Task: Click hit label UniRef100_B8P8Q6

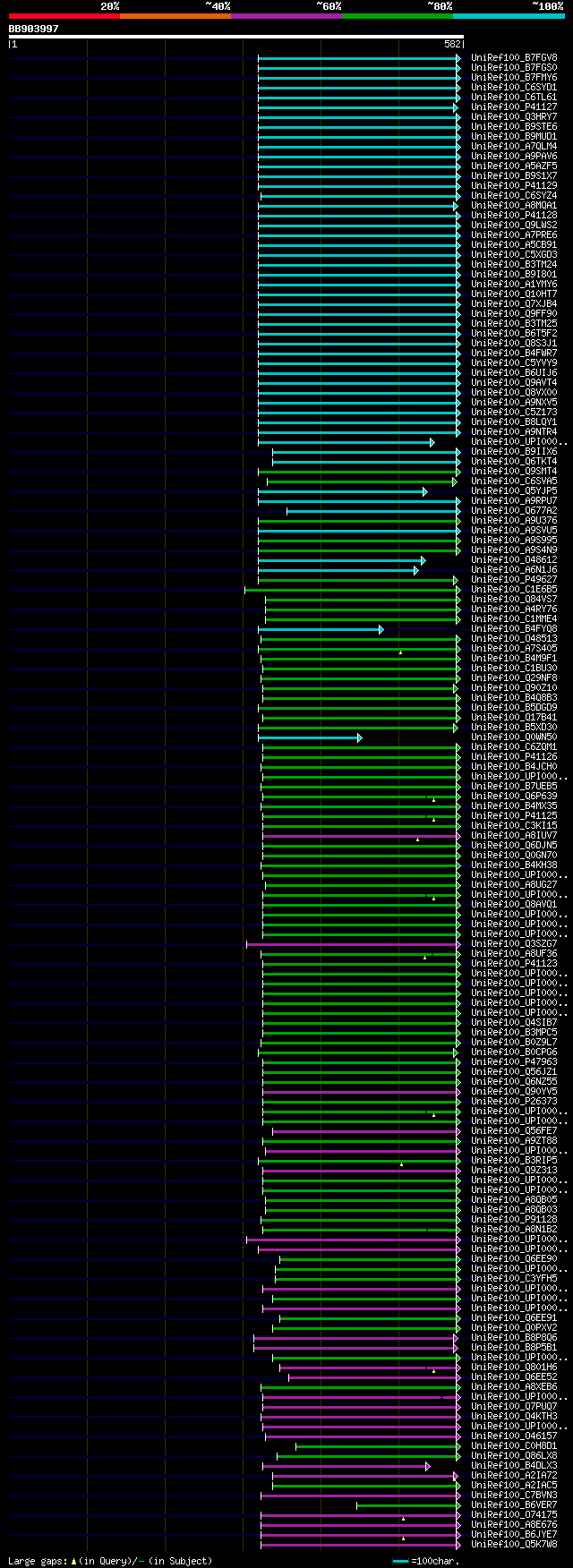Action: coord(514,1338)
